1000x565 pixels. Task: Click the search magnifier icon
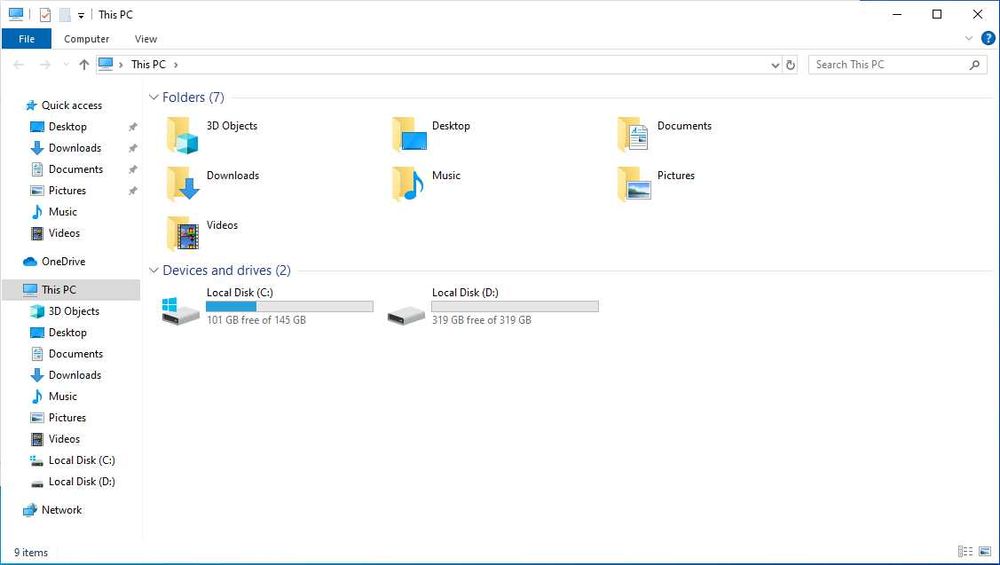pyautogui.click(x=974, y=64)
